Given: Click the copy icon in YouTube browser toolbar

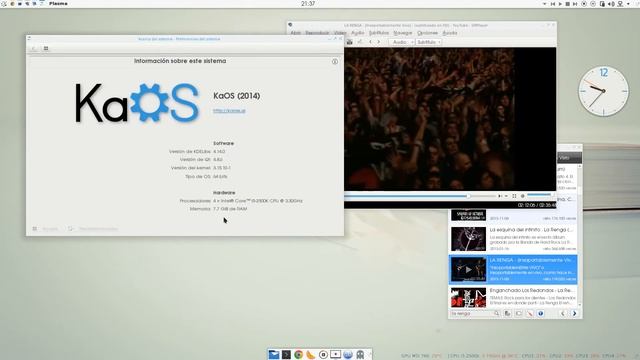Looking at the screenshot, I should click(x=507, y=313).
